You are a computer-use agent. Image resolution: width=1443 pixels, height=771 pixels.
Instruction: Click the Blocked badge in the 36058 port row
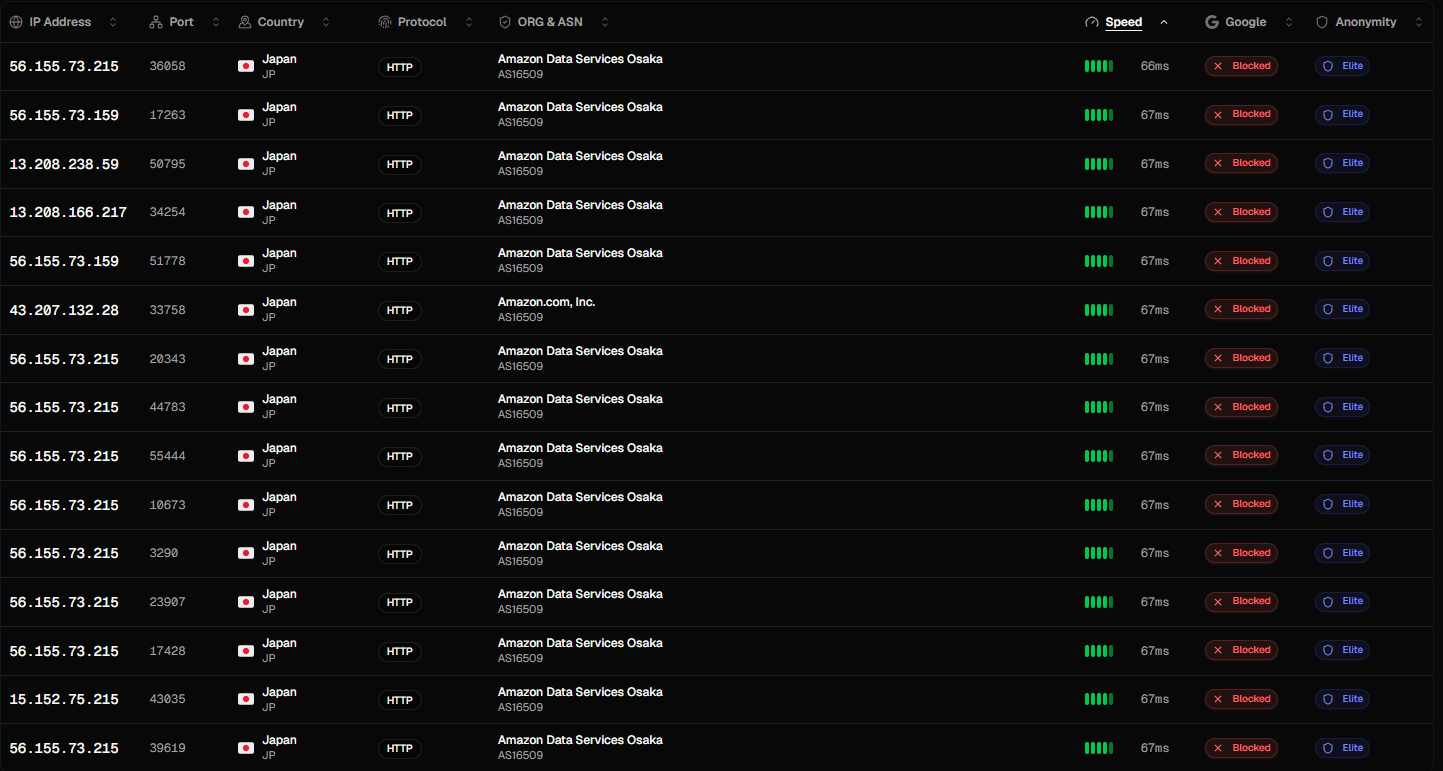coord(1241,66)
